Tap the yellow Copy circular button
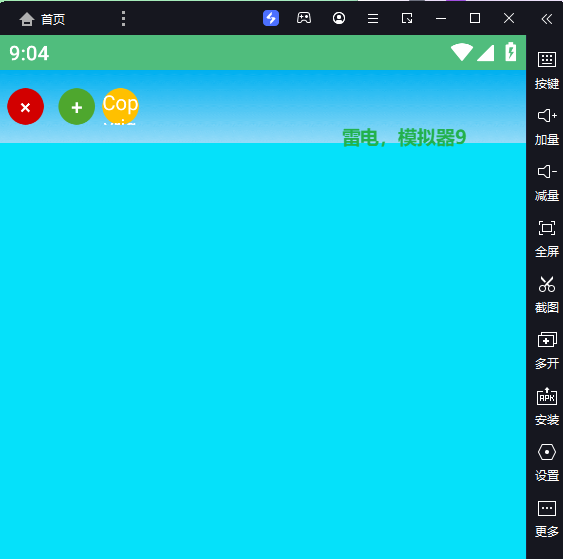The height and width of the screenshot is (559, 563). pyautogui.click(x=120, y=106)
